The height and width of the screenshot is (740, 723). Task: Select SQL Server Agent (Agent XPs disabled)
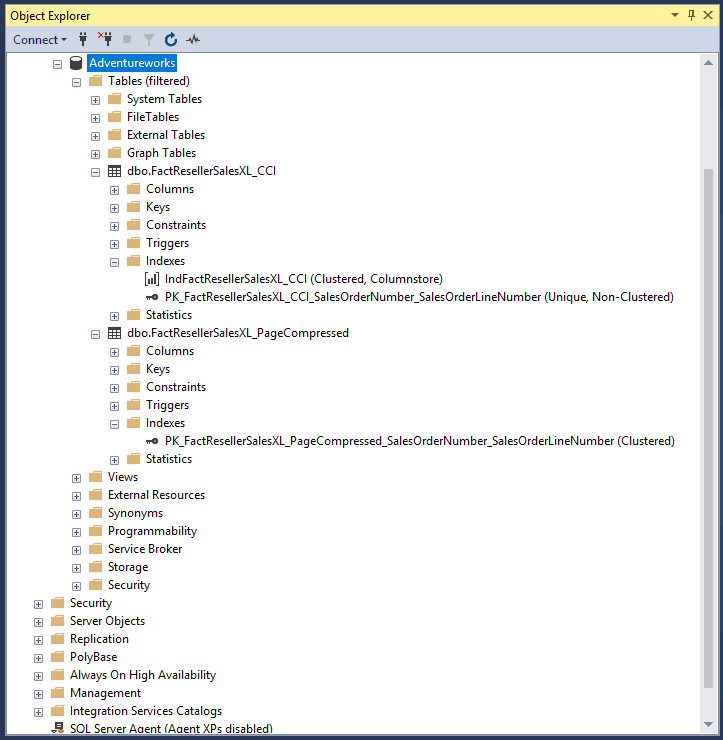tap(171, 728)
